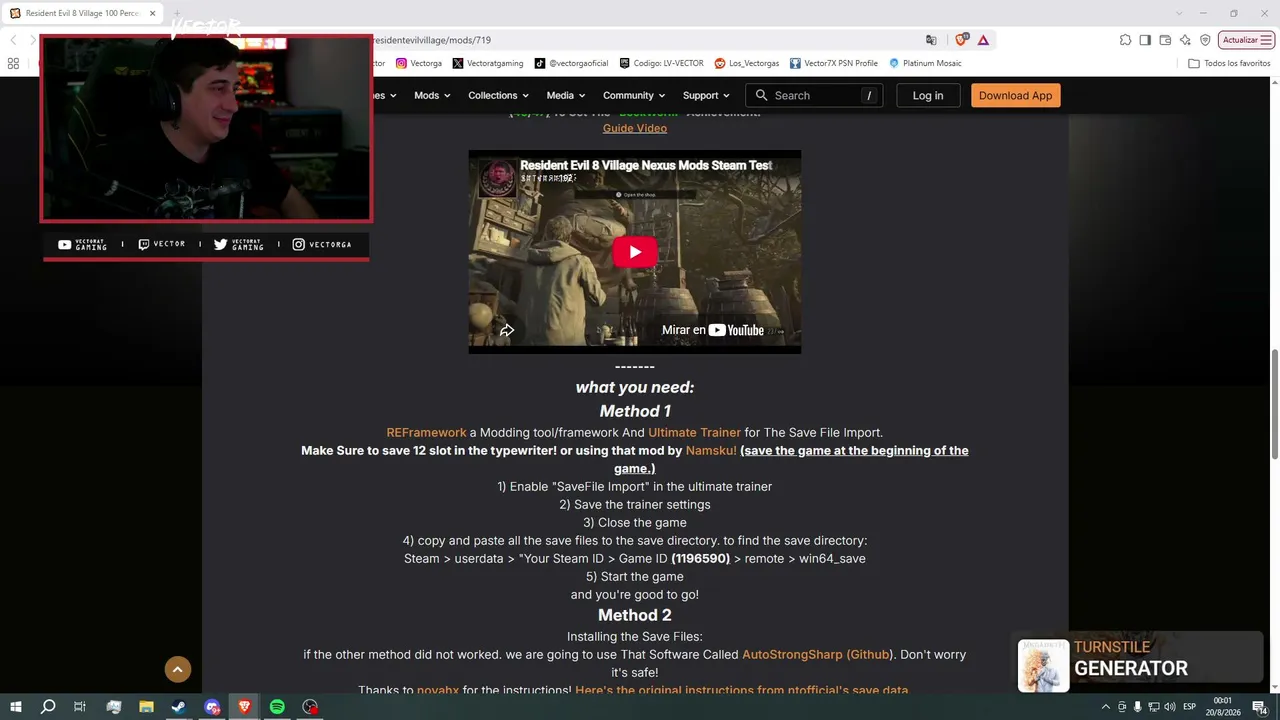Close the Resident Evil 8 Village tab
1280x720 pixels.
tap(153, 13)
